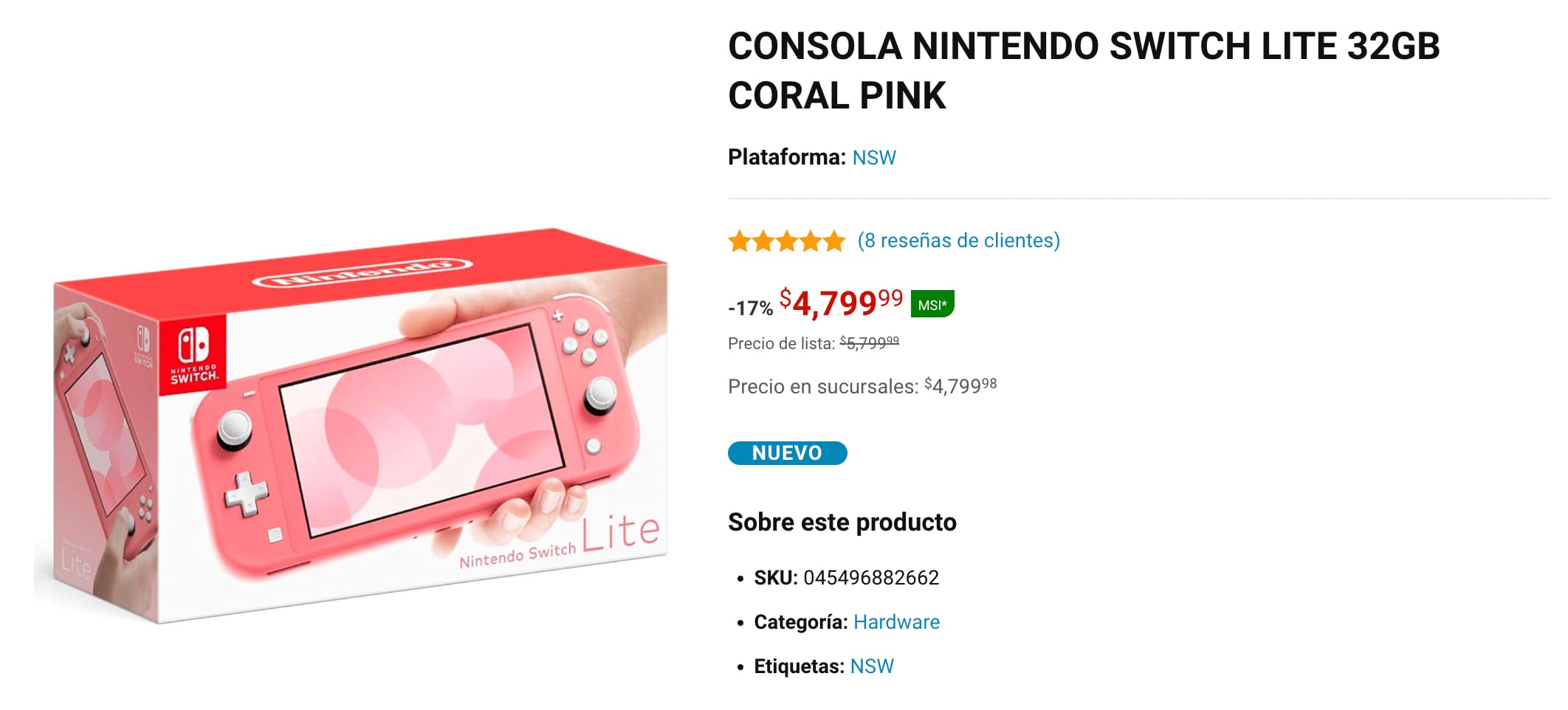Click the SKU number 045496882662

[x=871, y=578]
